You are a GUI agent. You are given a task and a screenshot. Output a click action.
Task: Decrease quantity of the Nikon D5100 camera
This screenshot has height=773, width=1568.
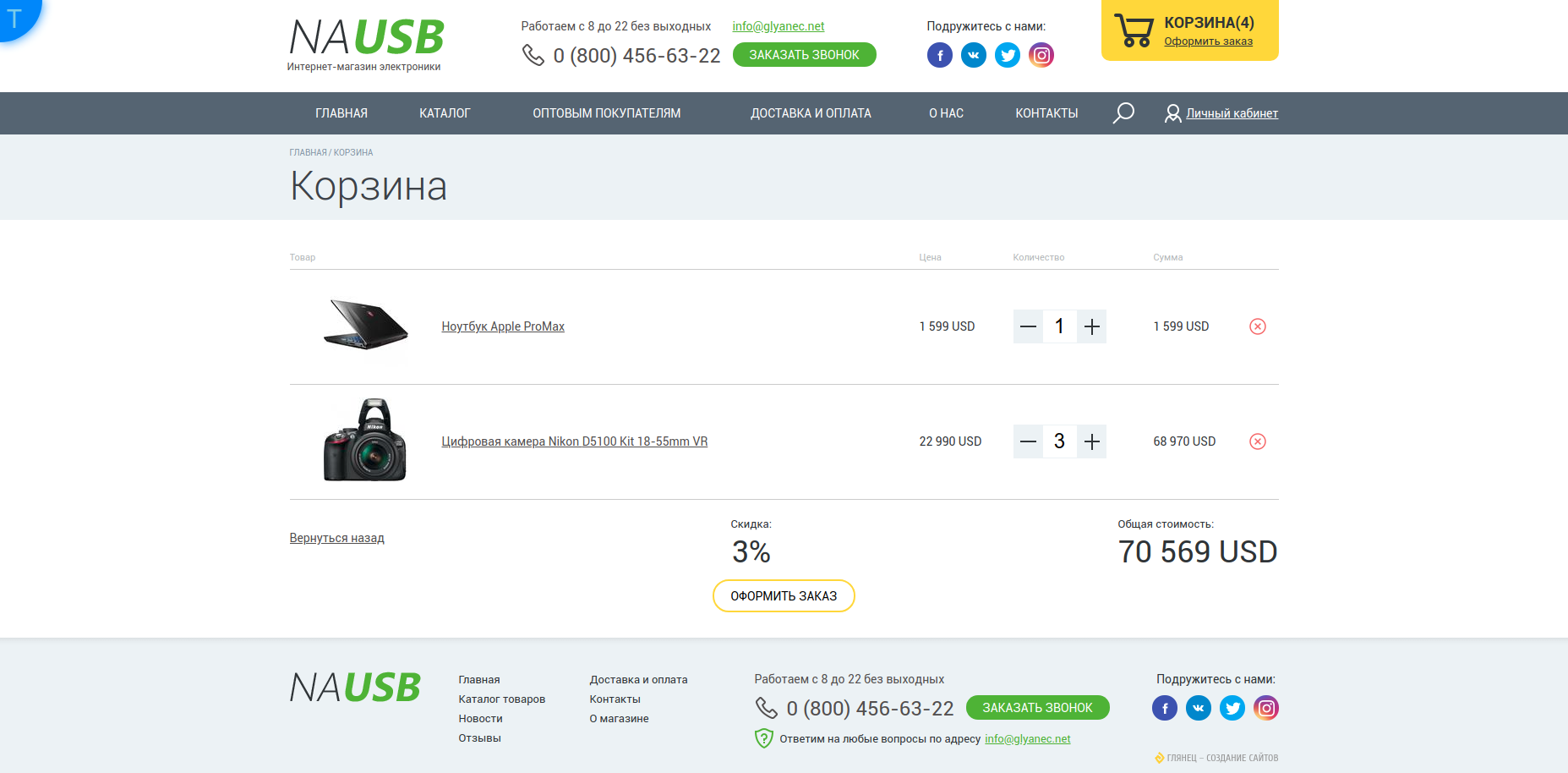(x=1028, y=441)
